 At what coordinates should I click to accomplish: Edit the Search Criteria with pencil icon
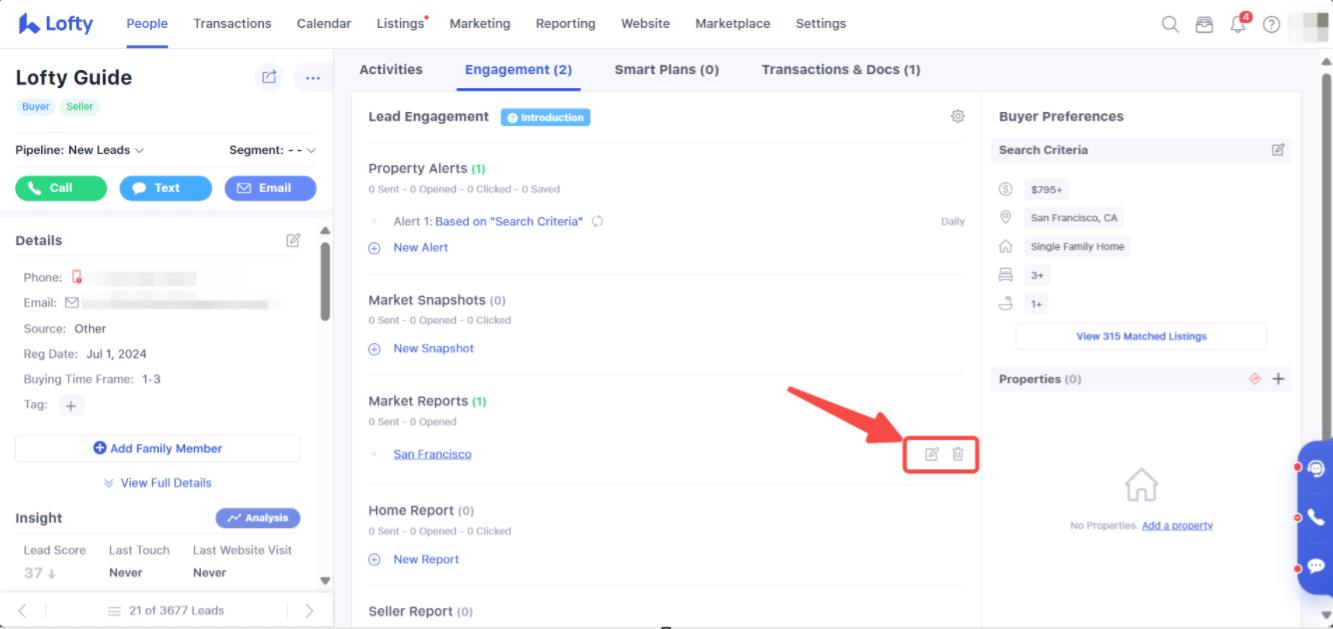coord(1278,150)
